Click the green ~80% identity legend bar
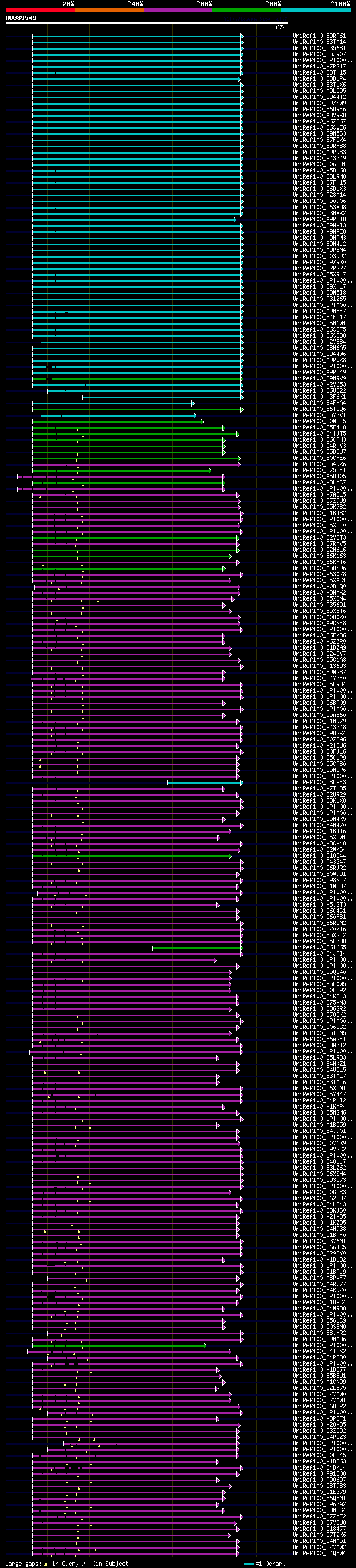Screen dimensions: 356x1568 [x=247, y=10]
